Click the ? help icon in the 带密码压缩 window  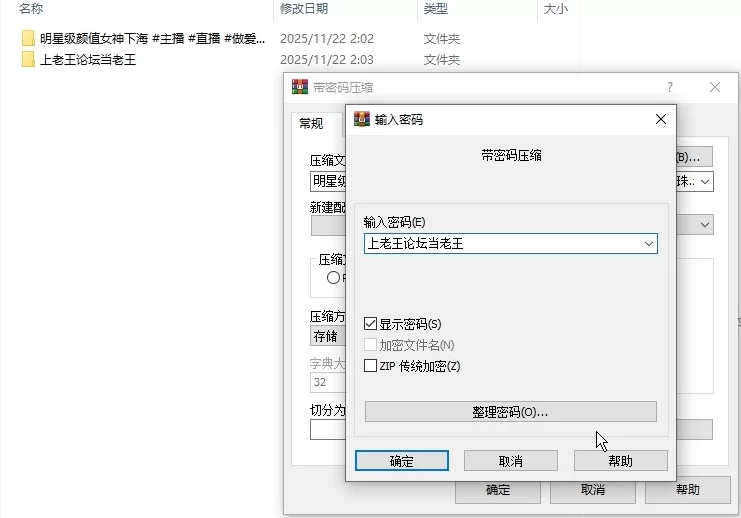(670, 87)
